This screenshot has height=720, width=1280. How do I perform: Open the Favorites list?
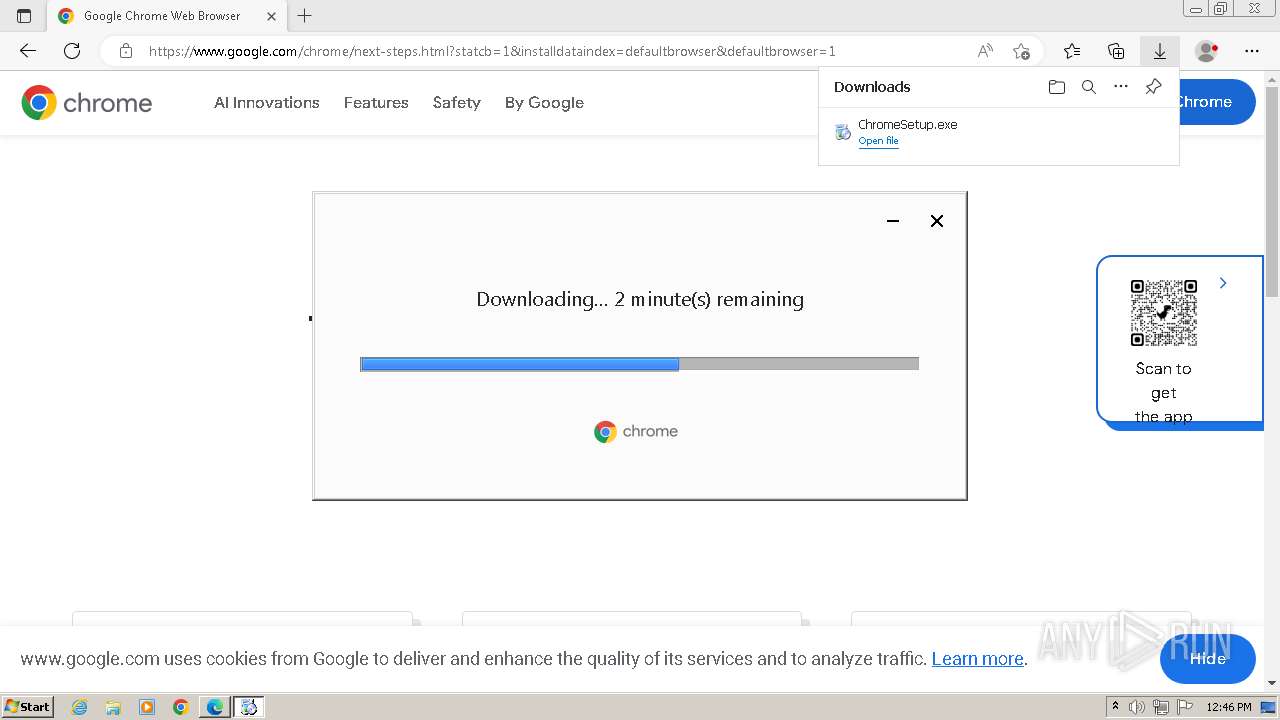1072,51
